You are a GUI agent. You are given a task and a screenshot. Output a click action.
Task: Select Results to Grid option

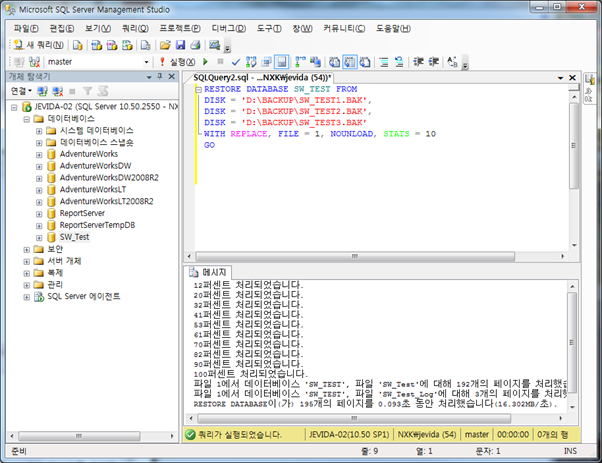[350, 62]
